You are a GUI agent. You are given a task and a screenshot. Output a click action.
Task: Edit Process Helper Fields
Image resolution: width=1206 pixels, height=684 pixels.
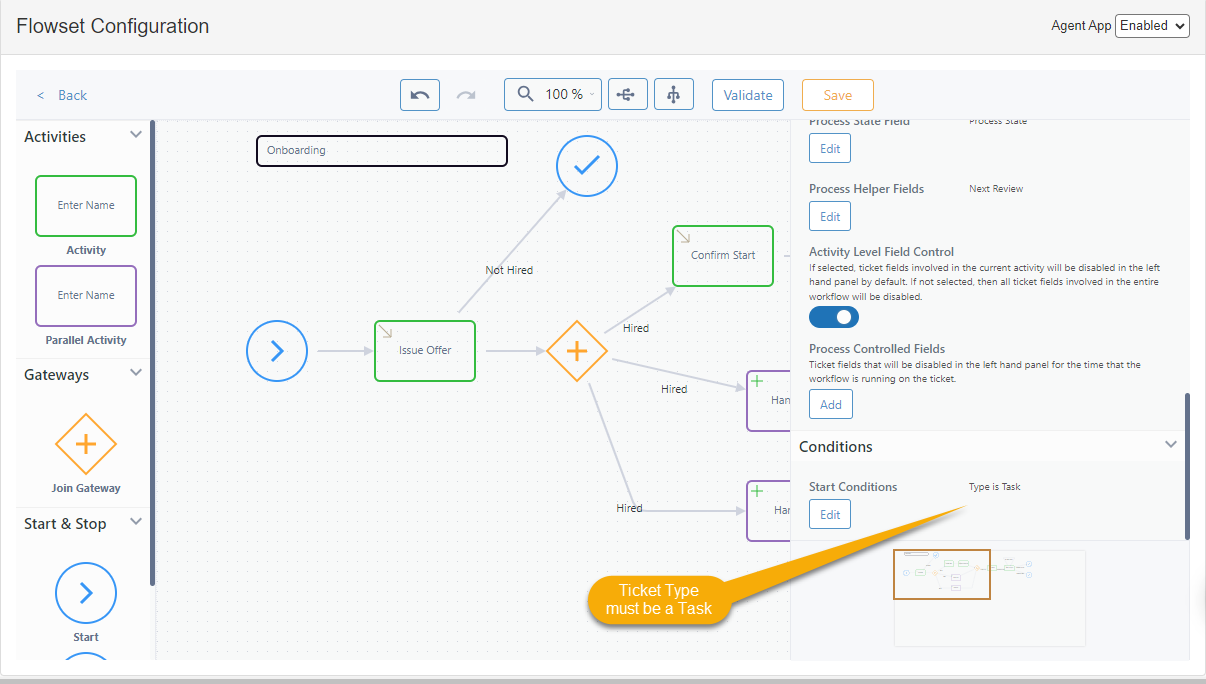[830, 217]
